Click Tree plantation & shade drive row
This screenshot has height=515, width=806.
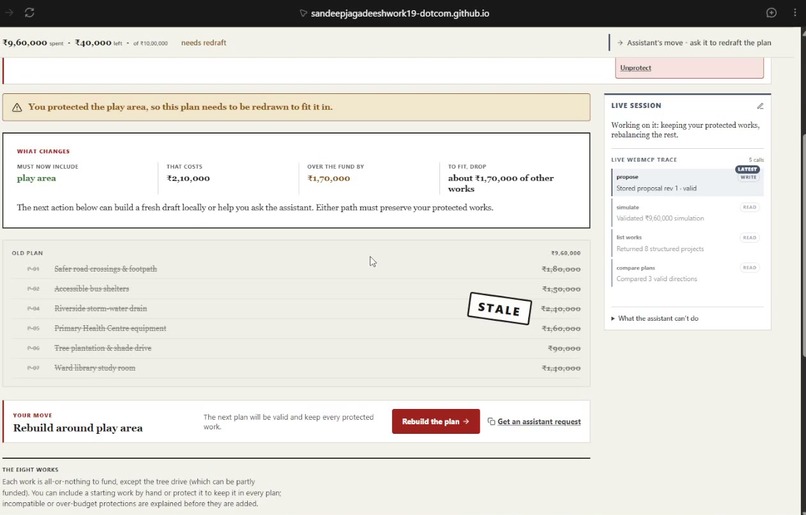pos(296,348)
